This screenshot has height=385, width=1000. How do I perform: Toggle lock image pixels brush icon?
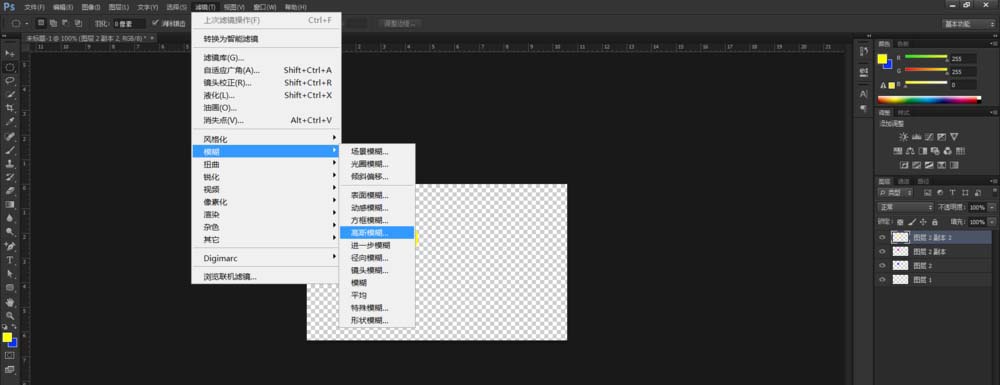[x=912, y=222]
